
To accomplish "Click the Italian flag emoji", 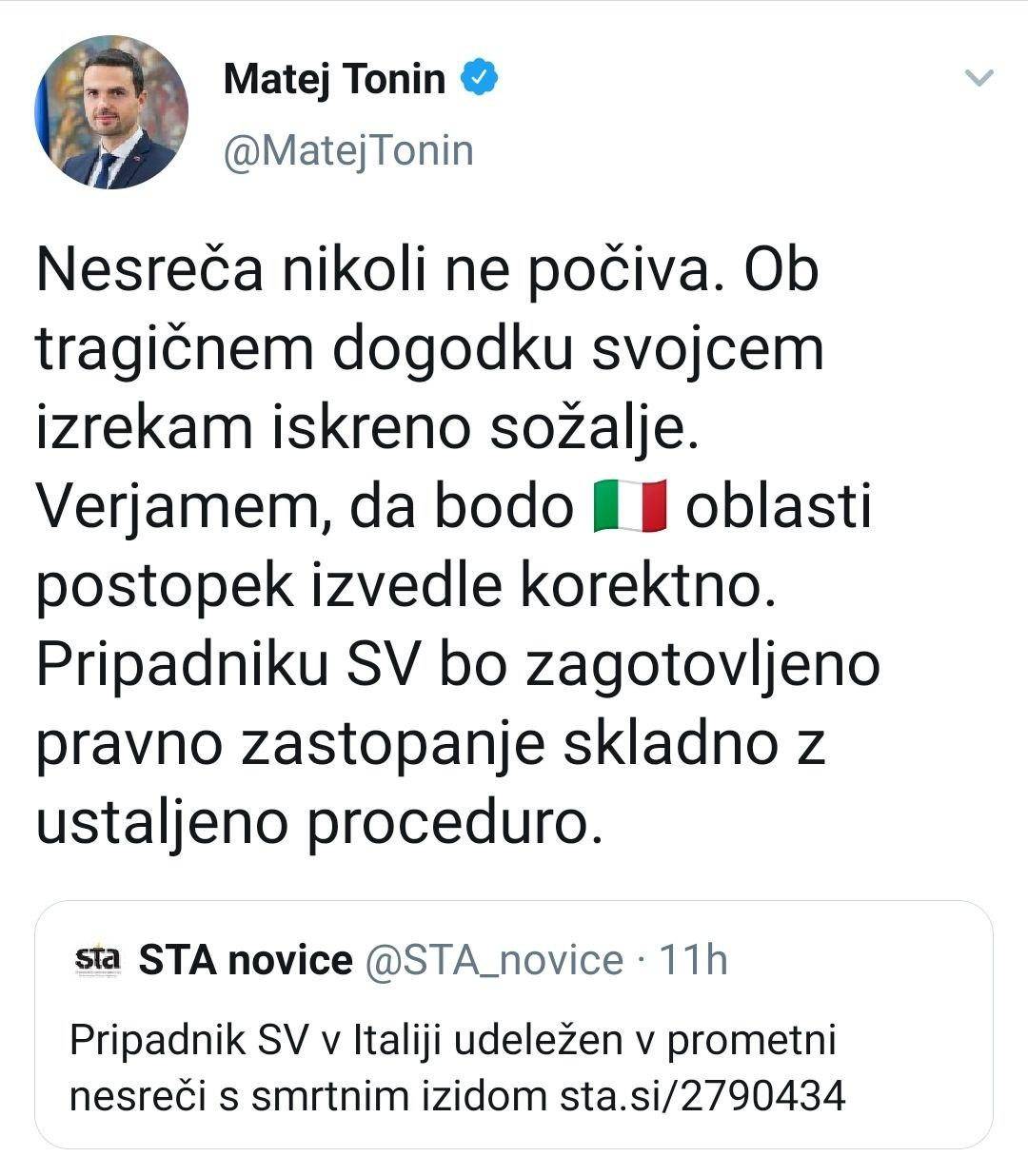I will pyautogui.click(x=628, y=506).
